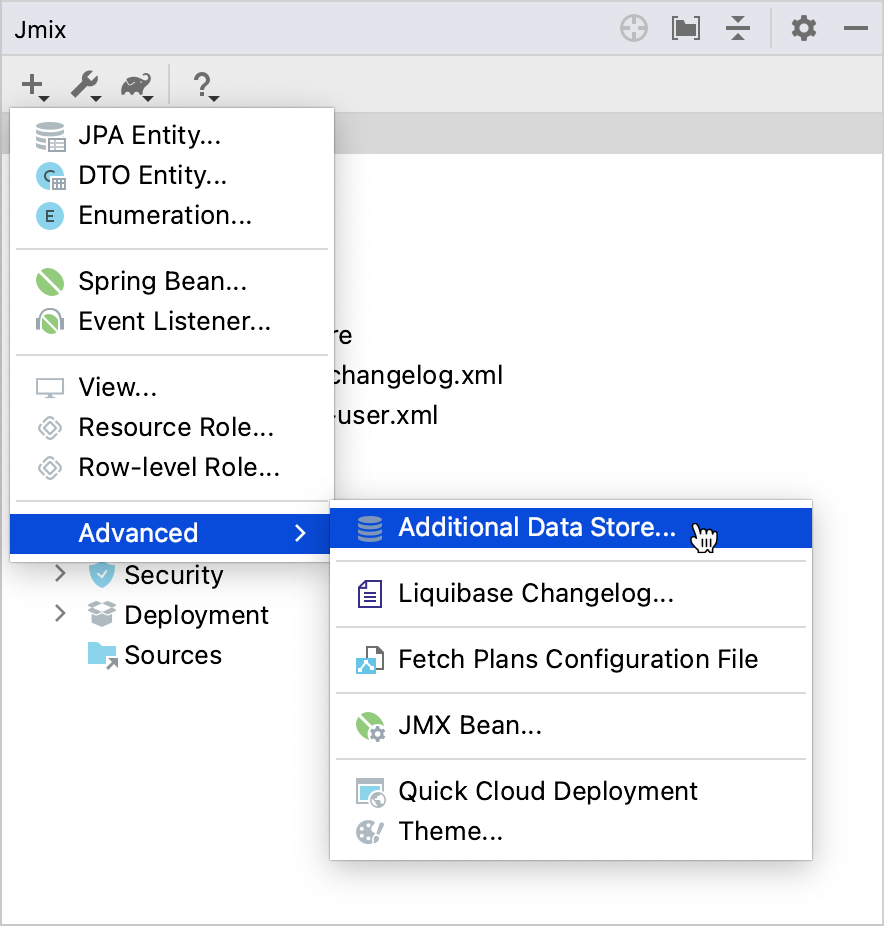This screenshot has height=926, width=884.
Task: Click the Row-level Role diamond icon
Action: point(50,468)
